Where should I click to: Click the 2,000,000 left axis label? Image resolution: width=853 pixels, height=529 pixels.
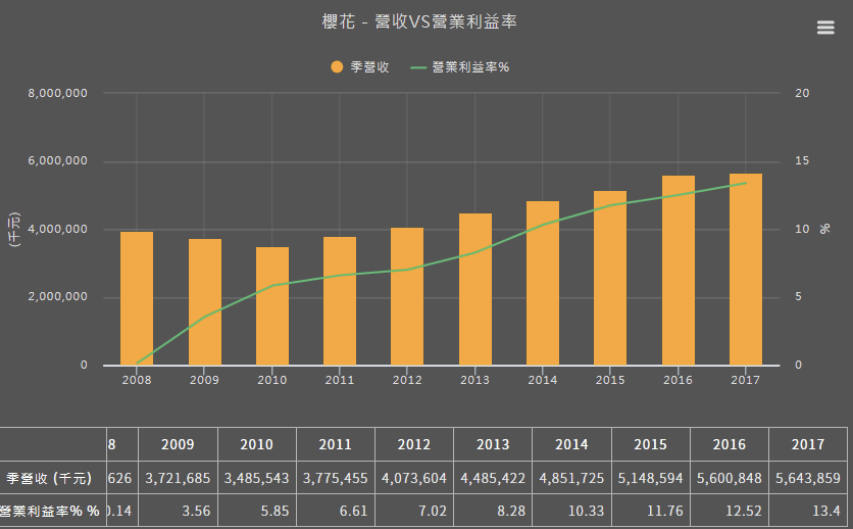(x=58, y=297)
